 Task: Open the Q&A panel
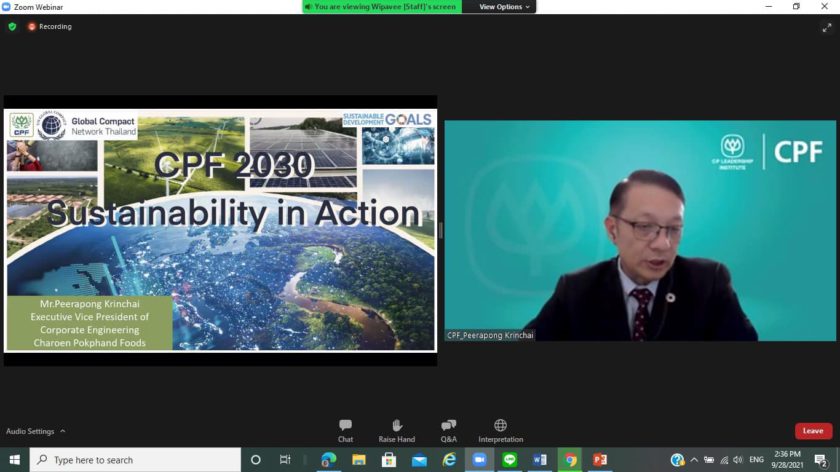click(449, 430)
